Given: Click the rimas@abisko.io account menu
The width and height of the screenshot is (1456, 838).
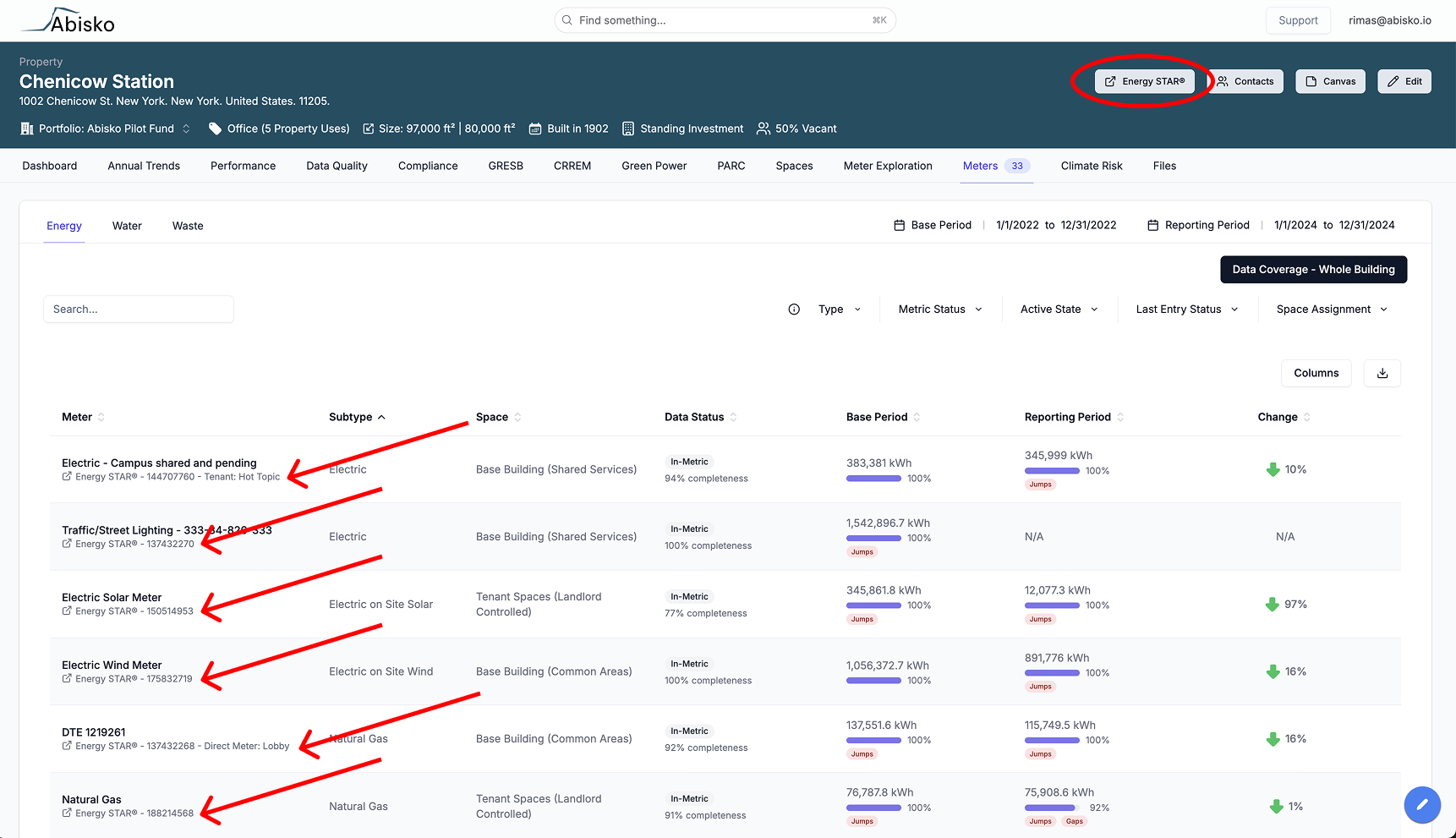Looking at the screenshot, I should (x=1389, y=20).
